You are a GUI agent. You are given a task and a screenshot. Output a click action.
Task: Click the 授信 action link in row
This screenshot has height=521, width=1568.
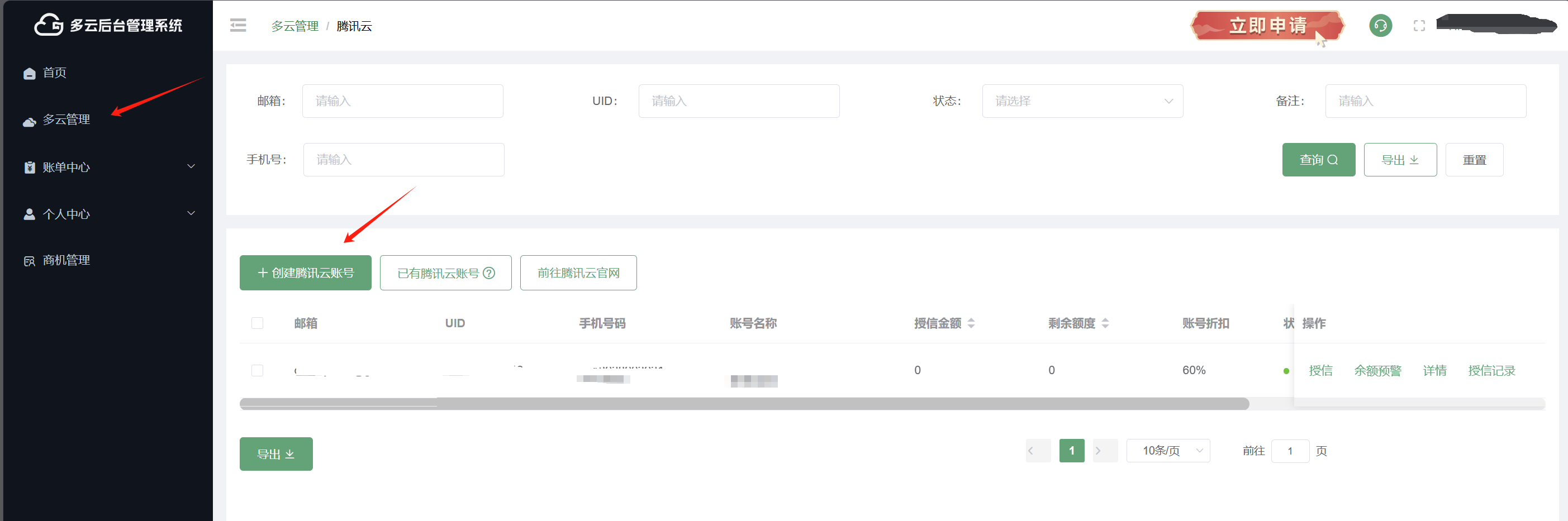coord(1320,370)
